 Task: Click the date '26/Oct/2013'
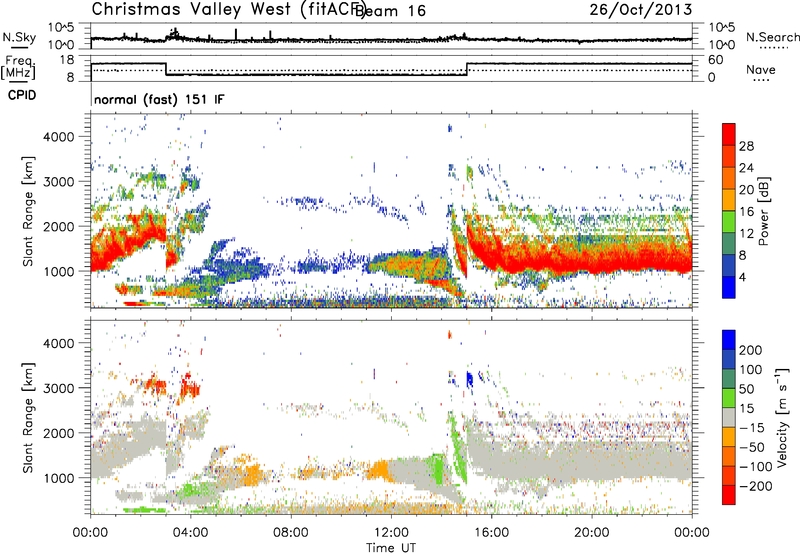coord(641,10)
